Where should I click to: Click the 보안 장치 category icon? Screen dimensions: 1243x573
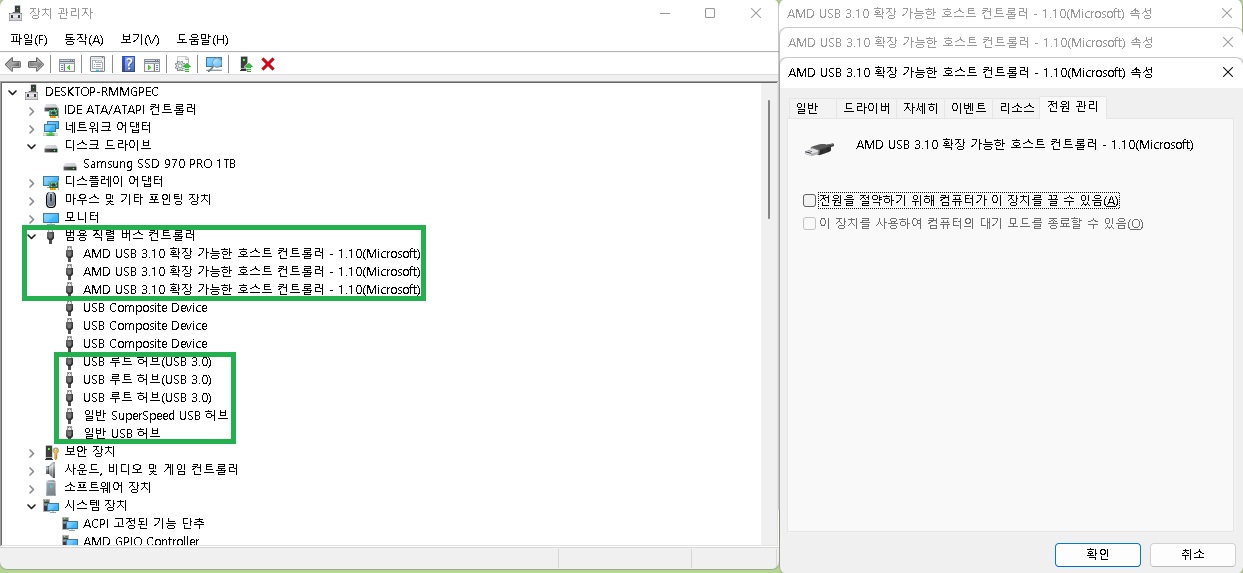(x=51, y=451)
